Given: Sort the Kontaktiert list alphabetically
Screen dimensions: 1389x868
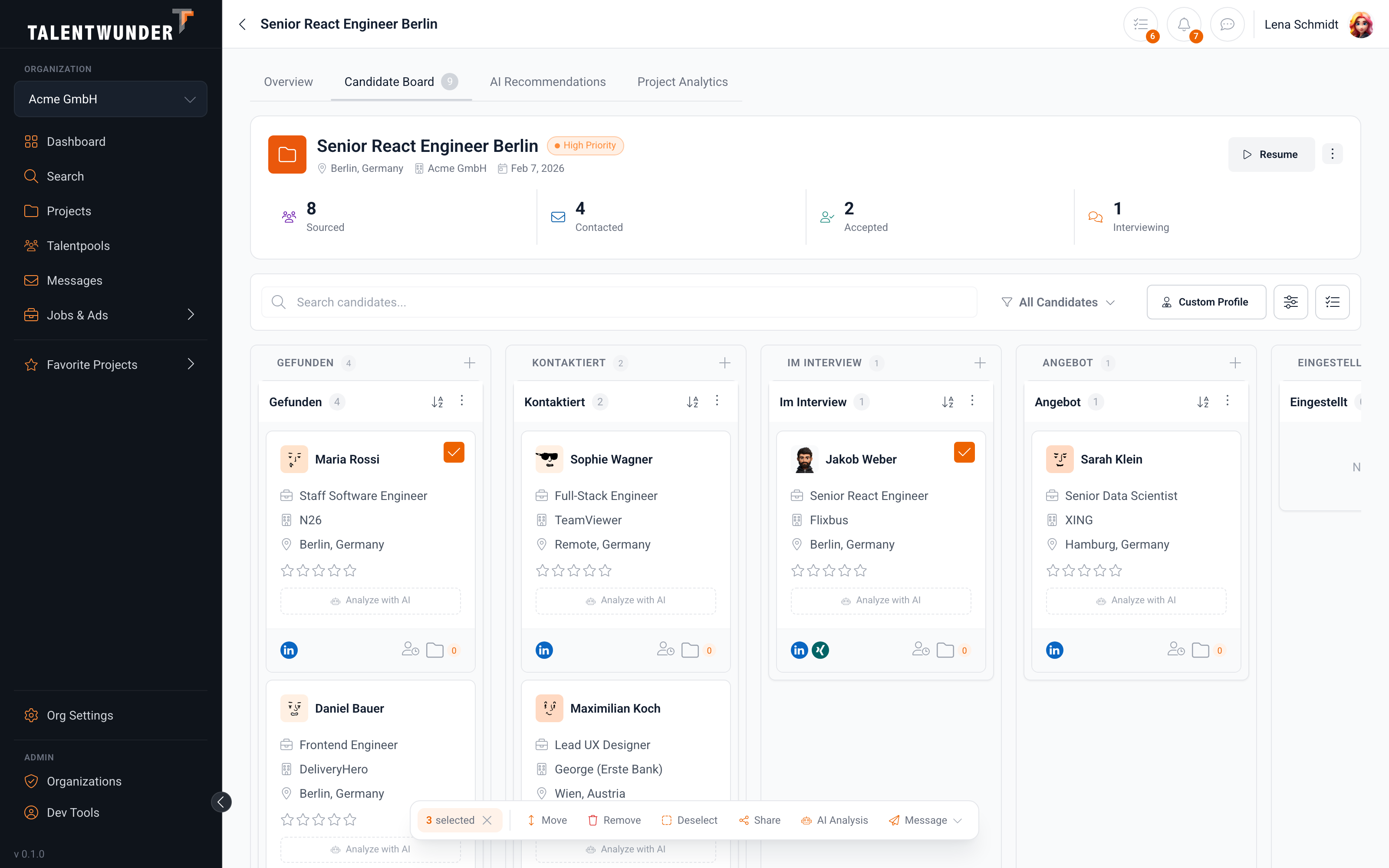Looking at the screenshot, I should click(x=693, y=402).
